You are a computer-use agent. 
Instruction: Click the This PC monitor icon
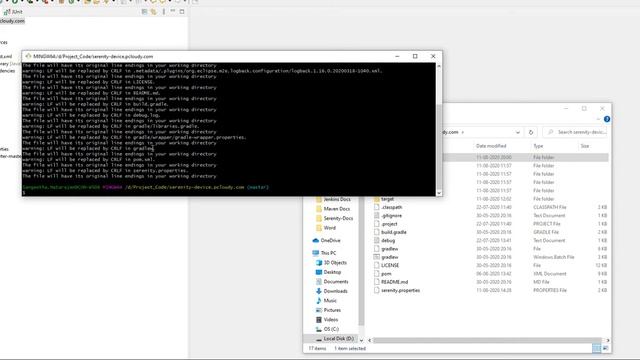tap(316, 253)
